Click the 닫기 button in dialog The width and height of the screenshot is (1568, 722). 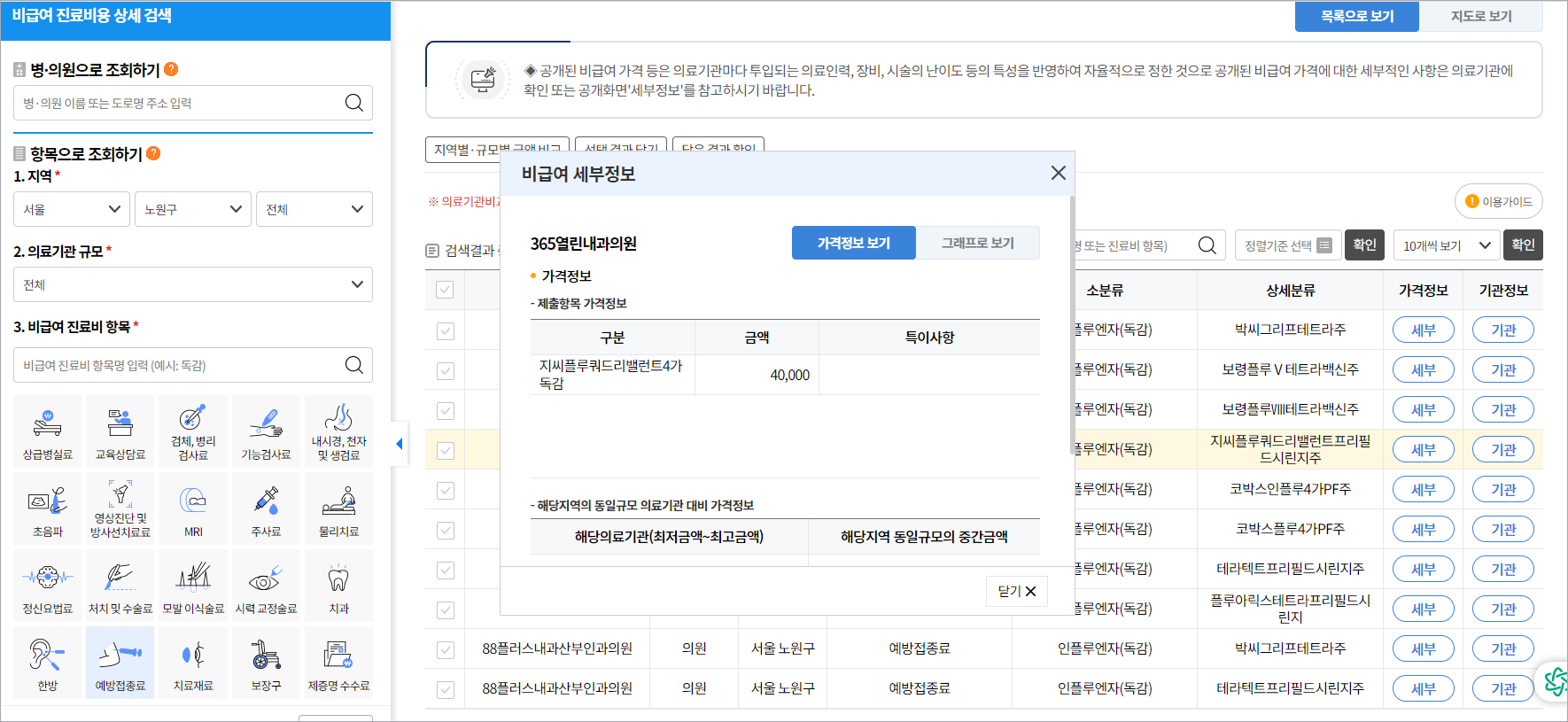pos(1017,591)
